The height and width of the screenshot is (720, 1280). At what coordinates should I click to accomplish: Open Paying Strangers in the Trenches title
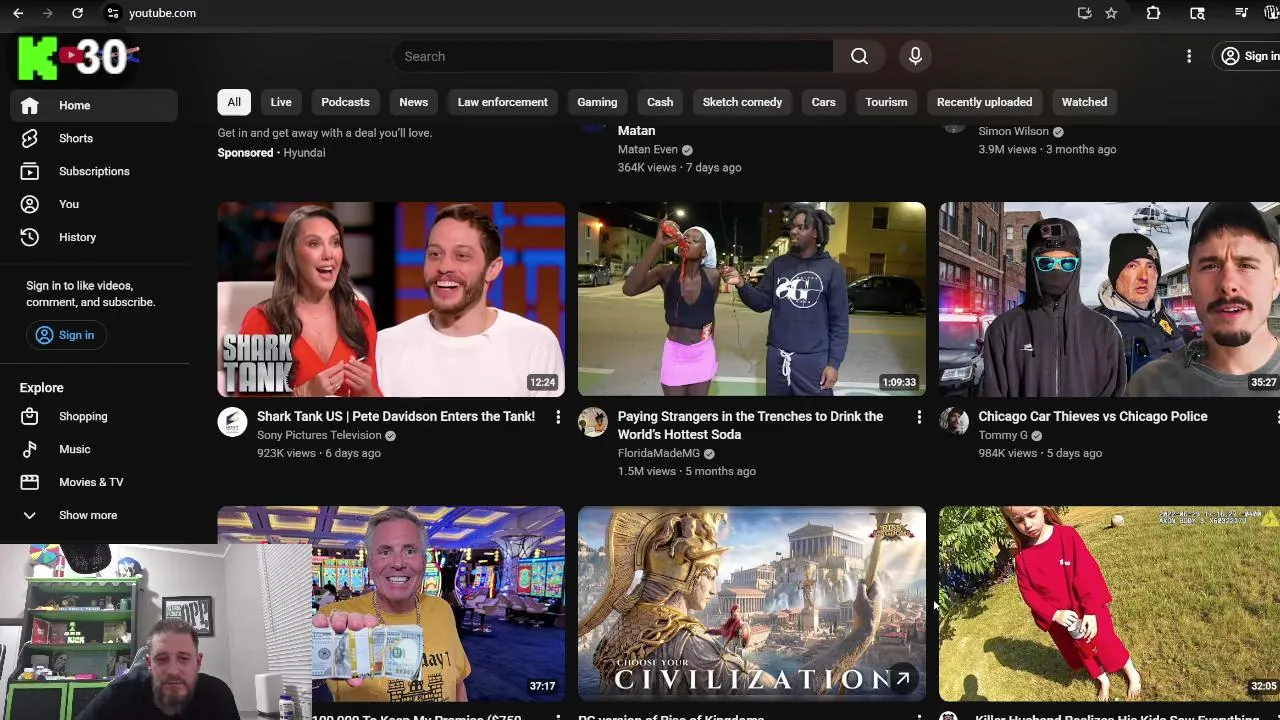coord(750,425)
